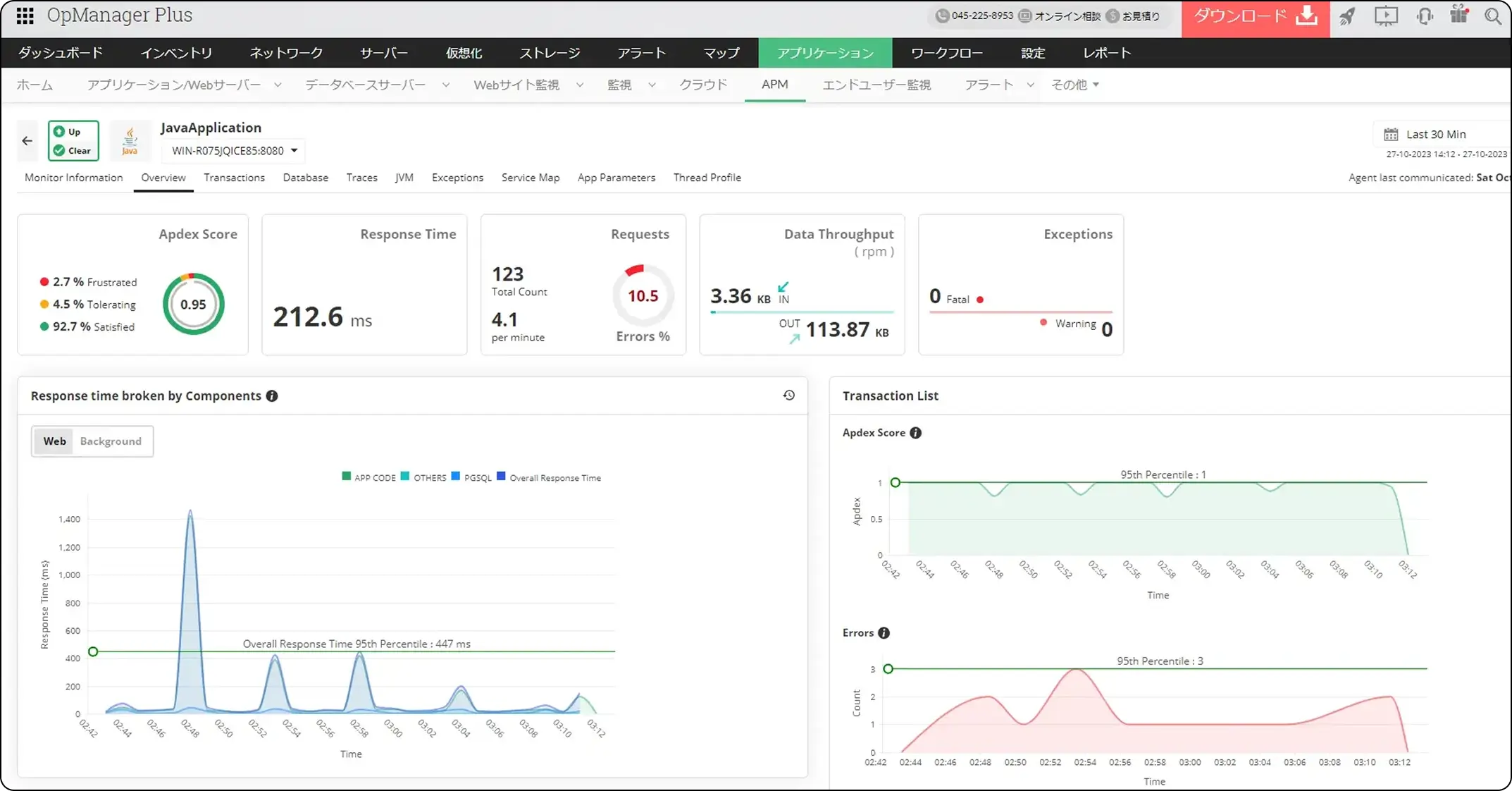Open the エンドユーザー監視 link
This screenshot has width=1512, height=791.
point(876,85)
